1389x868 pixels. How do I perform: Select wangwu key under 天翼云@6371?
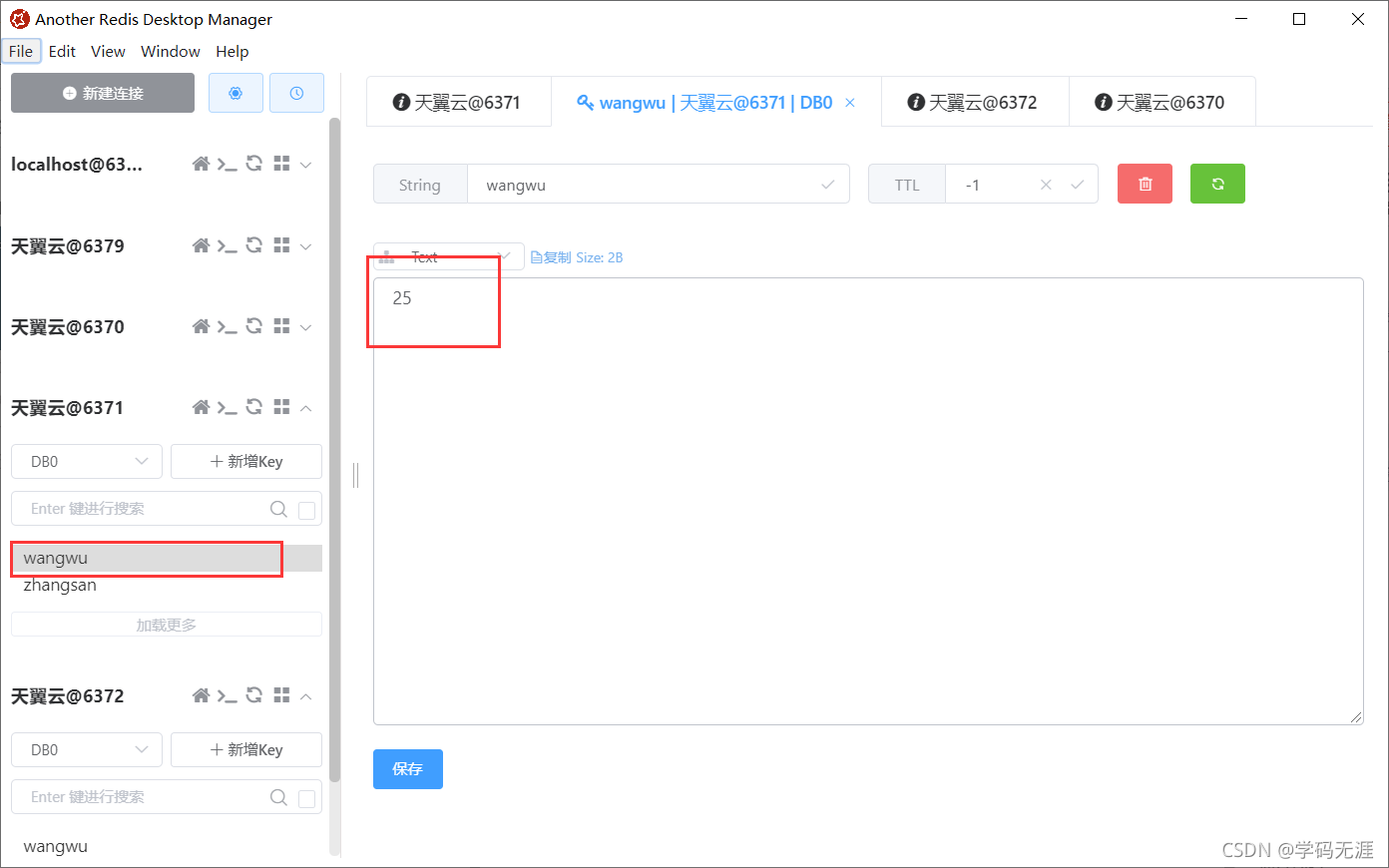[x=167, y=558]
